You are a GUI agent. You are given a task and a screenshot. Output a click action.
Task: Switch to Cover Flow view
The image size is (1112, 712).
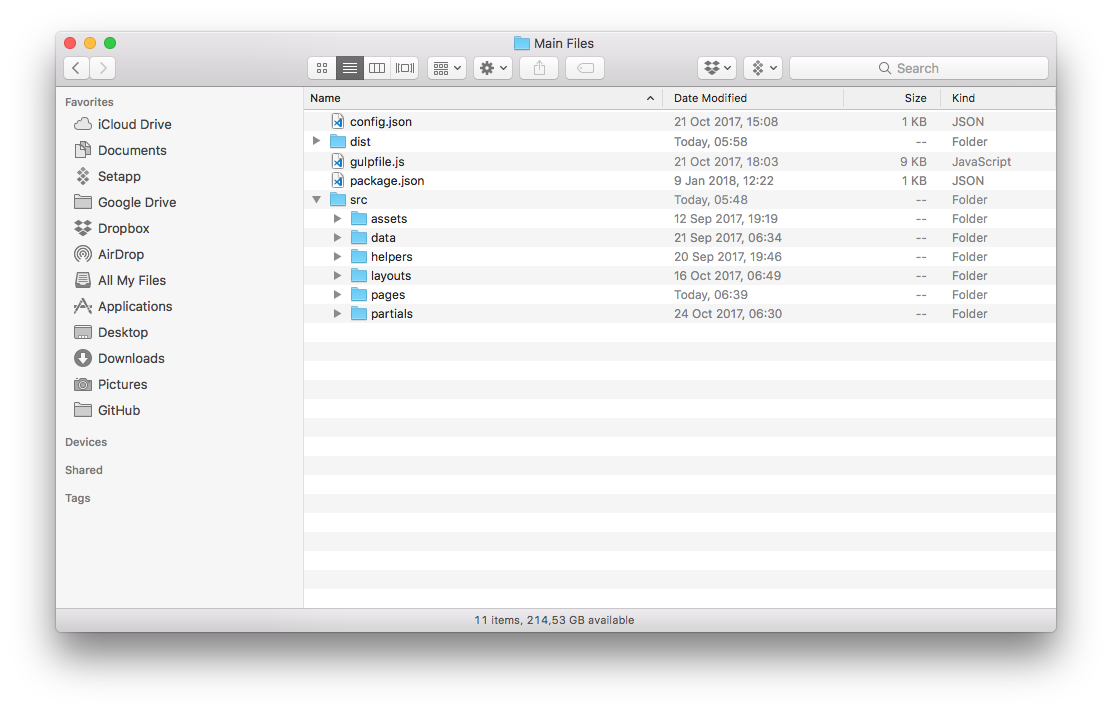(405, 68)
